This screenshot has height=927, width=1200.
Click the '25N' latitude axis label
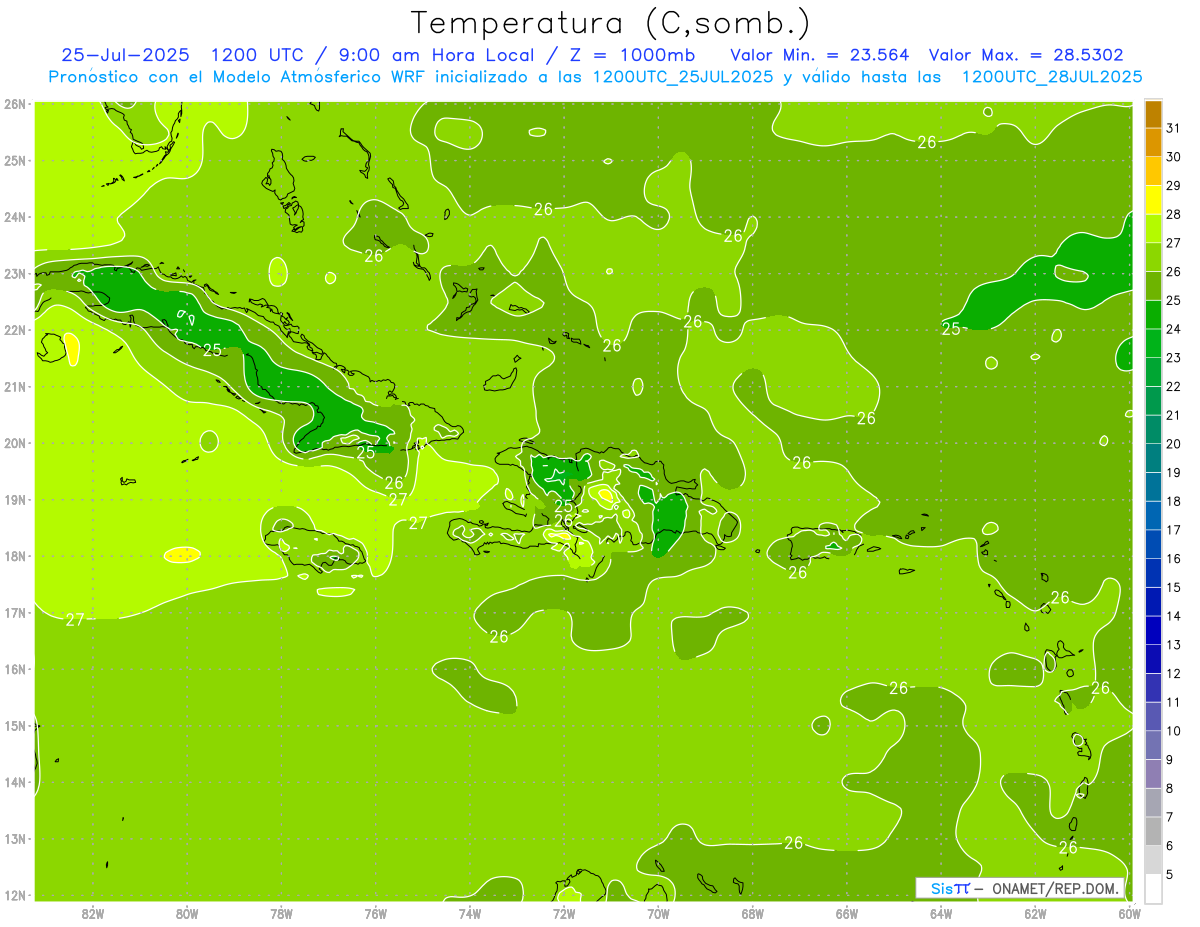[14, 160]
